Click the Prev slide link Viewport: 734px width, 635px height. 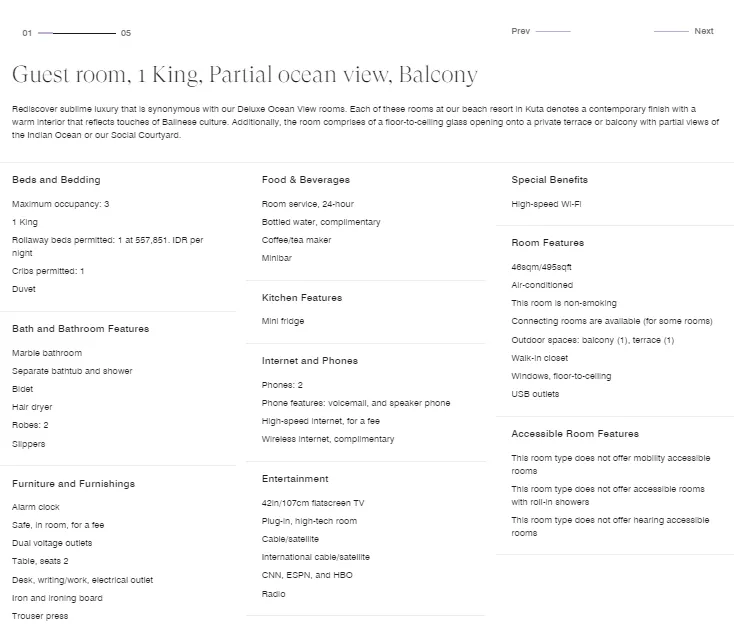point(521,31)
